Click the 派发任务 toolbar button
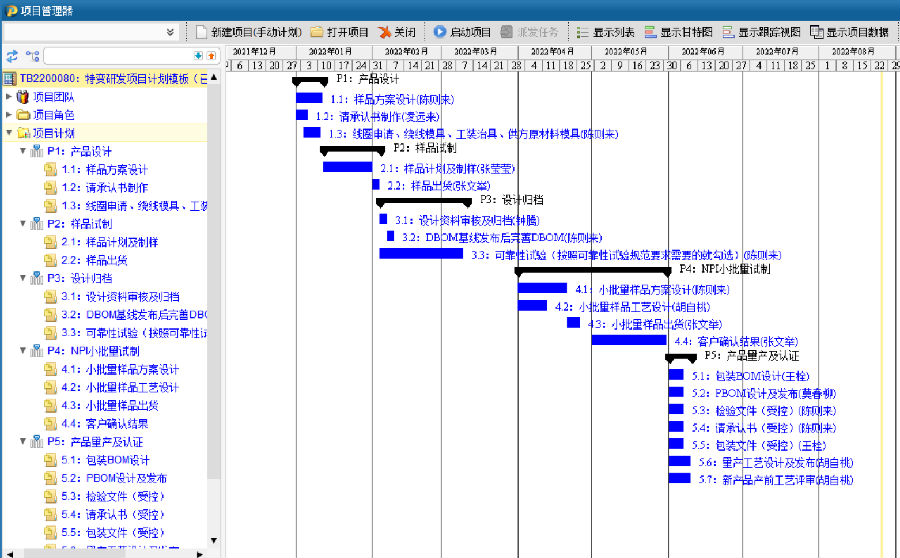 click(529, 32)
